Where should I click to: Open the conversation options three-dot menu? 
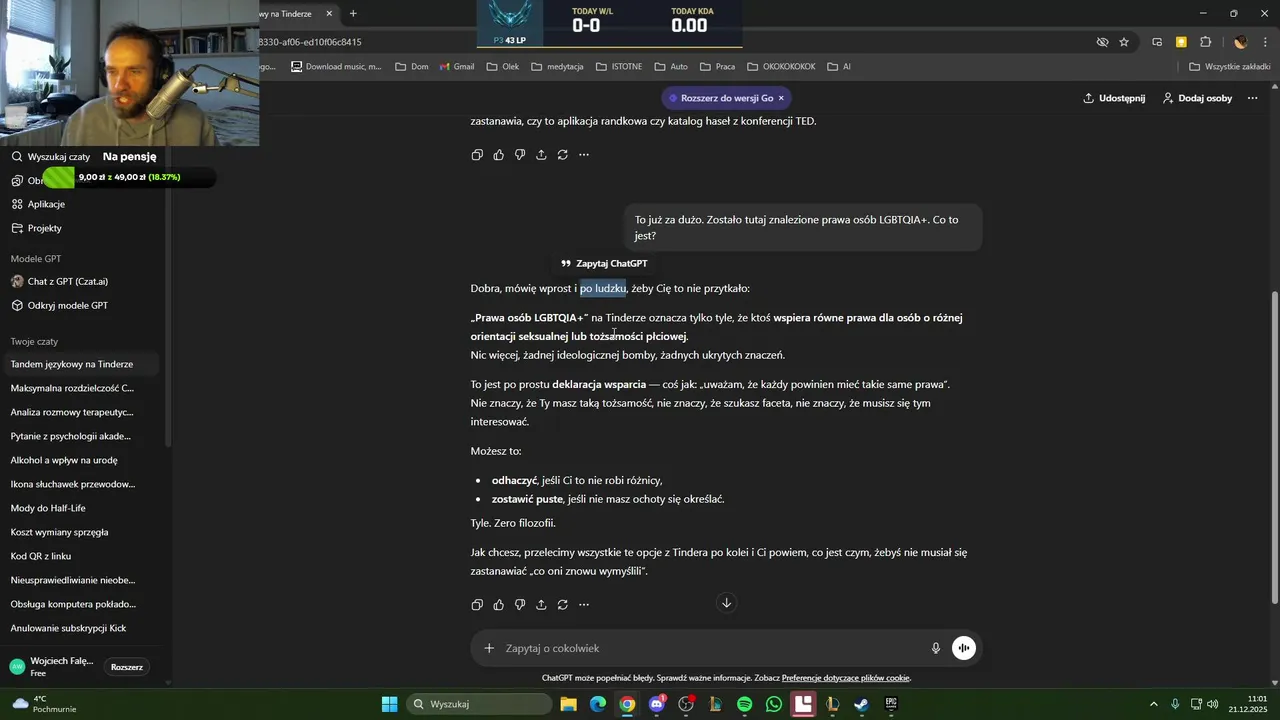pos(1253,98)
